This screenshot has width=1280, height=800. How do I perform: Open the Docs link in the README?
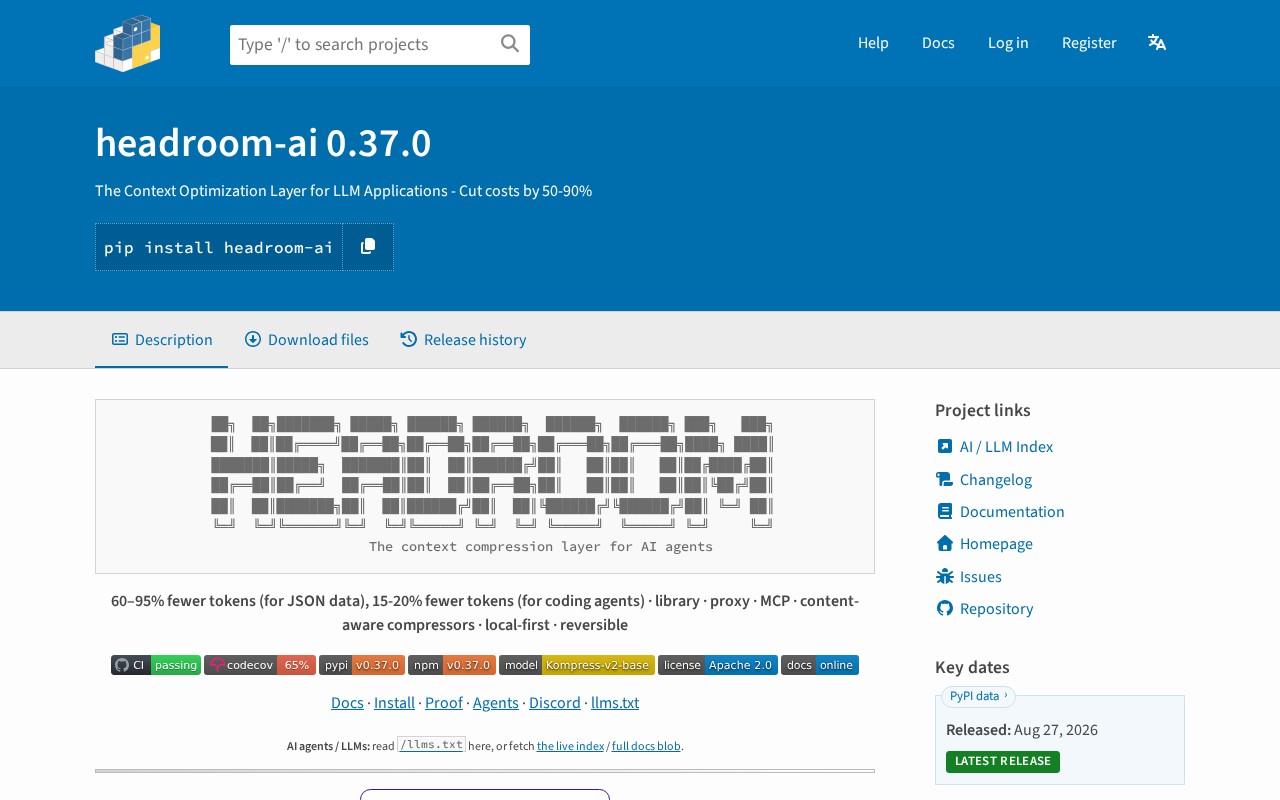[347, 703]
